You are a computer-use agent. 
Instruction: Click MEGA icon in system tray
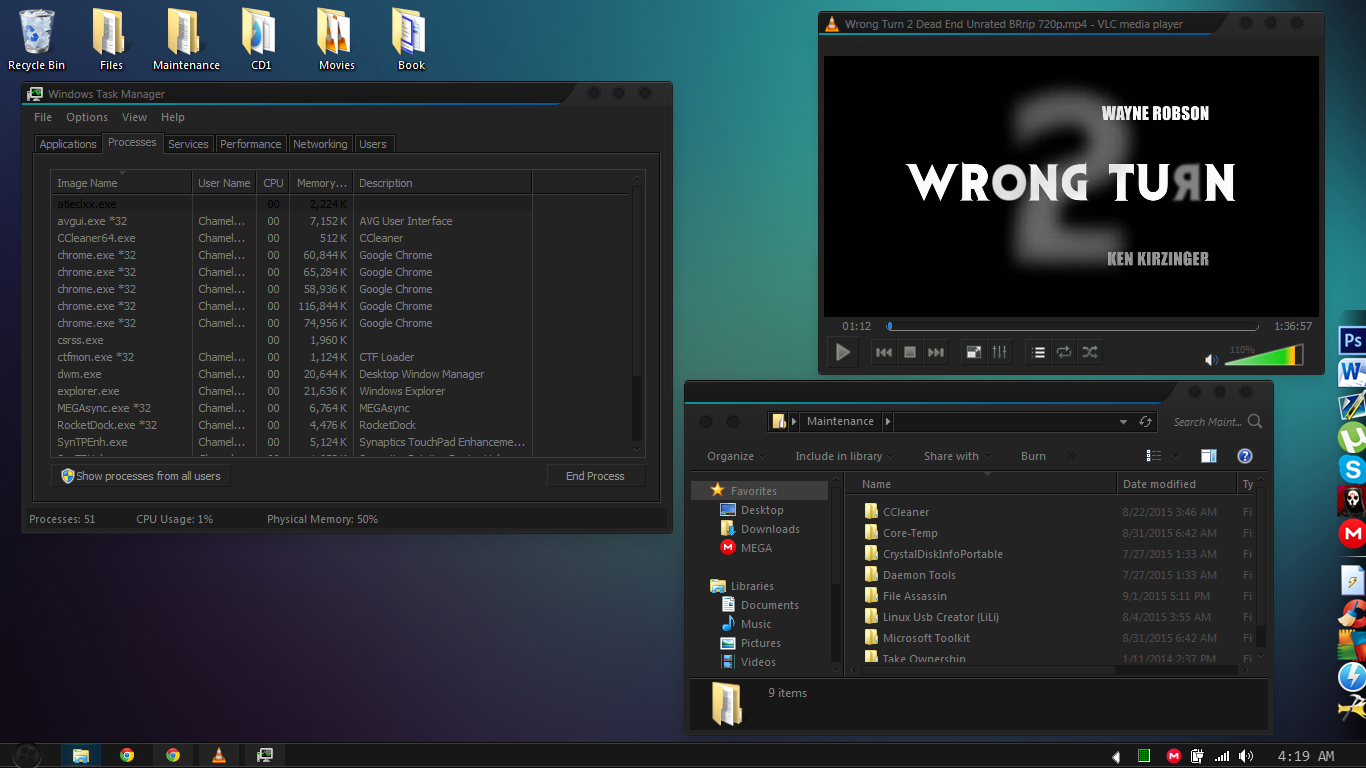point(1173,756)
